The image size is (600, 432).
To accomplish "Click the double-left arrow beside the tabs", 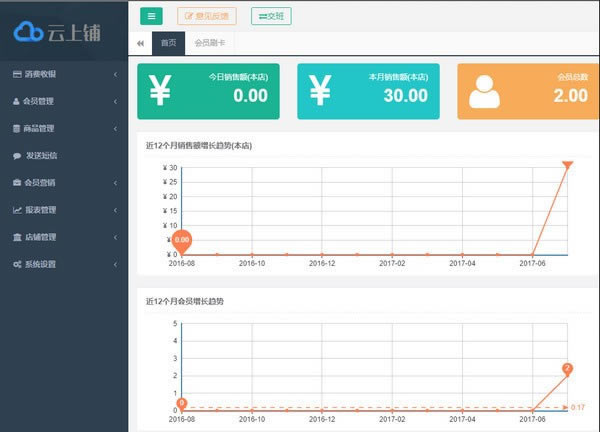I will tap(140, 44).
